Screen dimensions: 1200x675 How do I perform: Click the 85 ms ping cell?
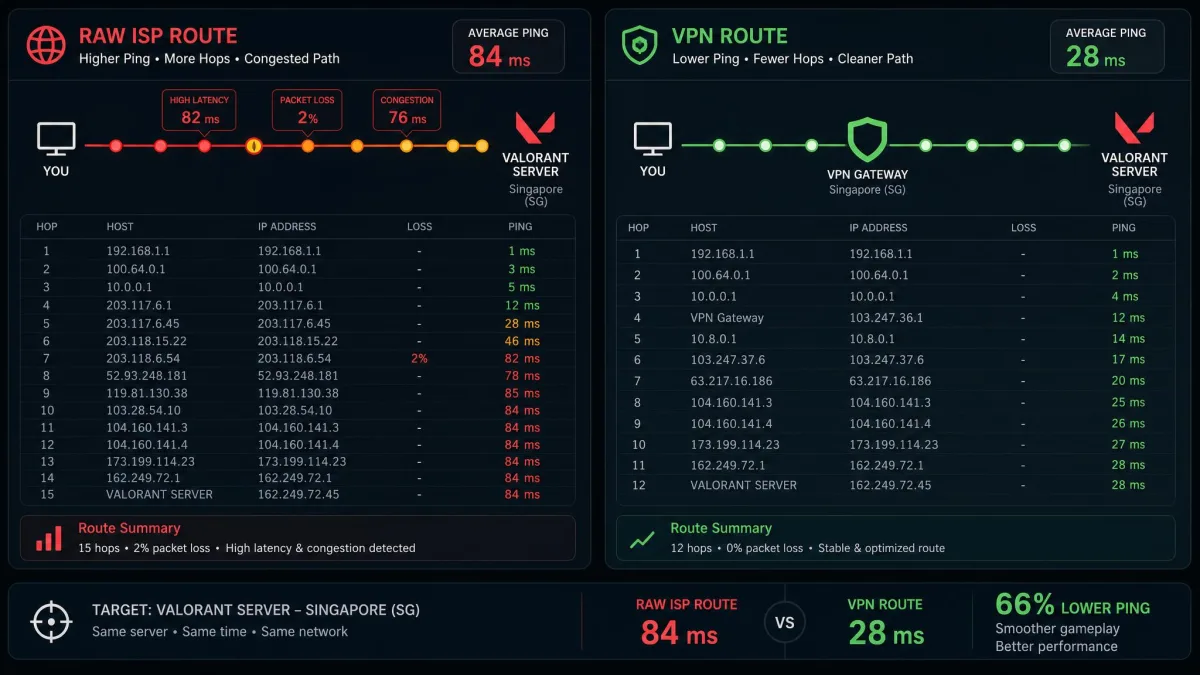point(522,393)
